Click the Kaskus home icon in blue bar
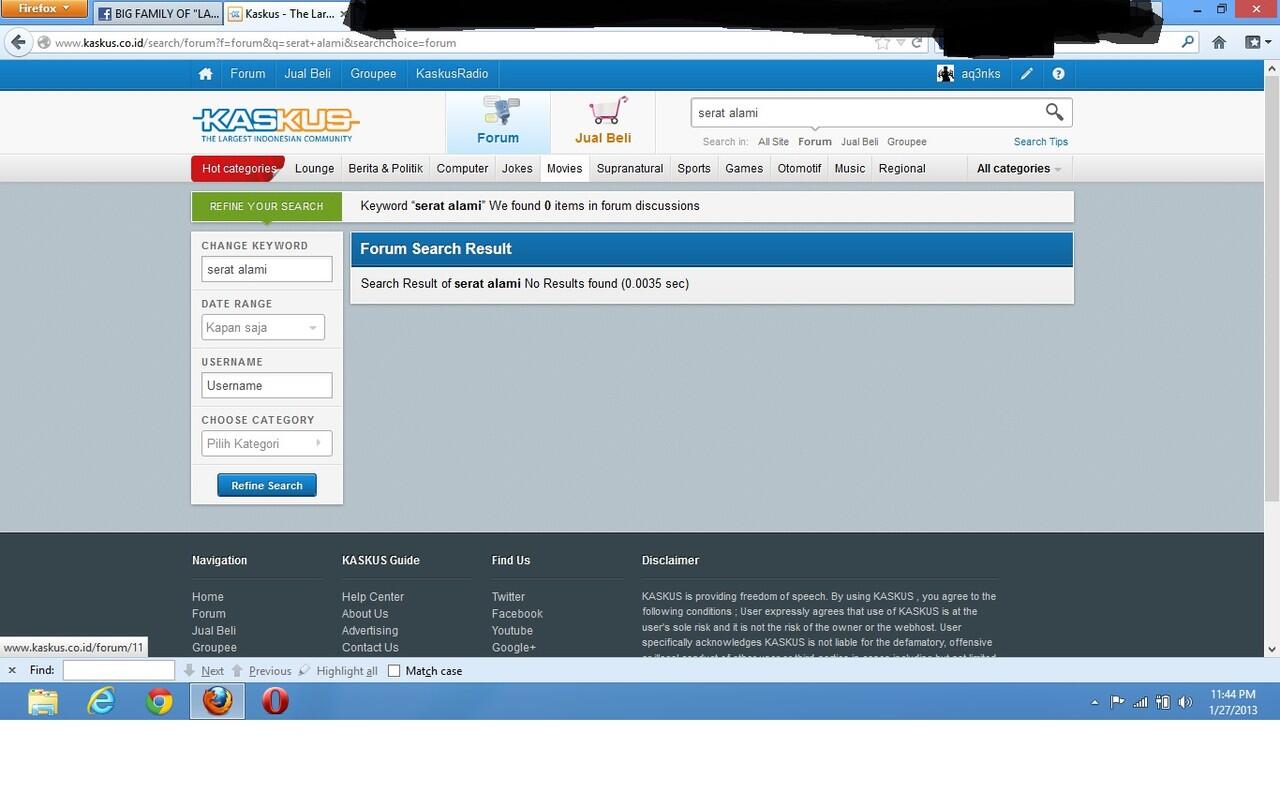This screenshot has height=808, width=1280. pyautogui.click(x=205, y=74)
